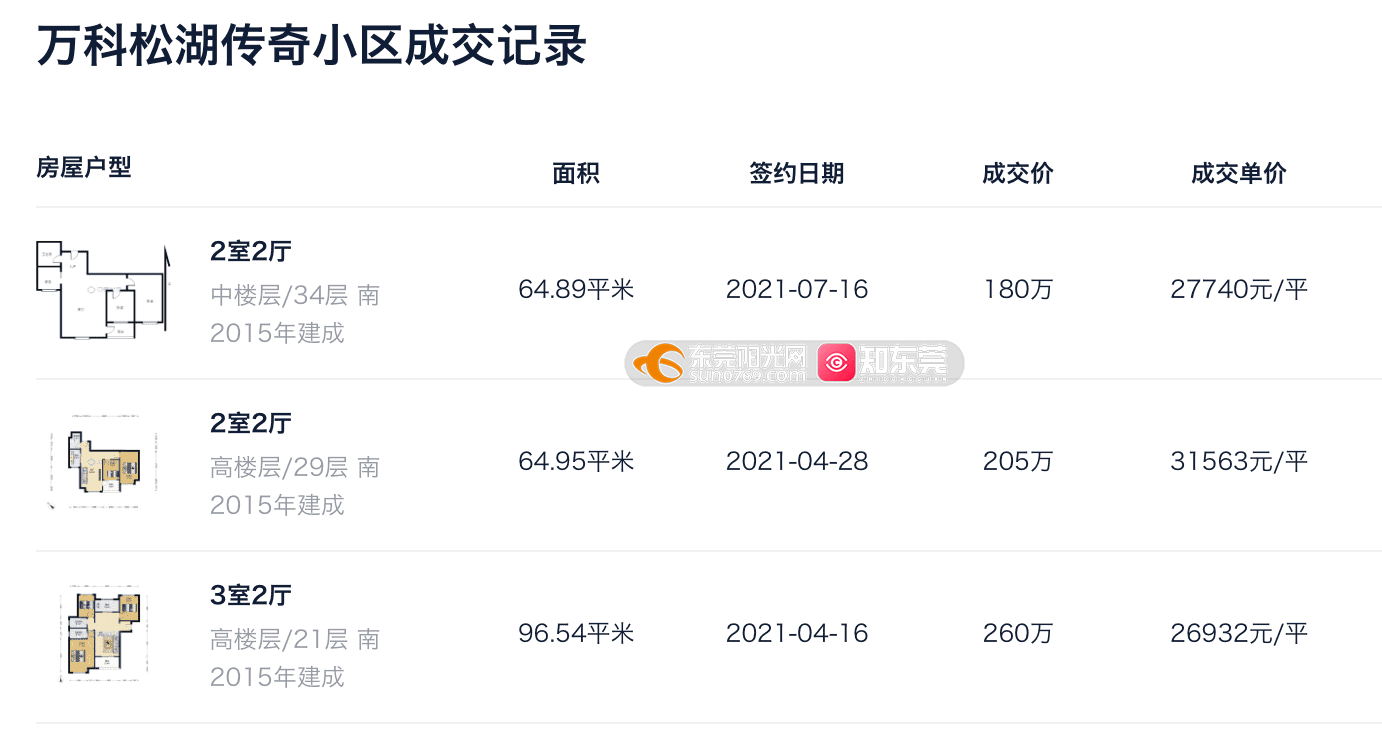Screen dimensions: 1382x740
Task: Click the 面积 column header
Action: coord(576,173)
